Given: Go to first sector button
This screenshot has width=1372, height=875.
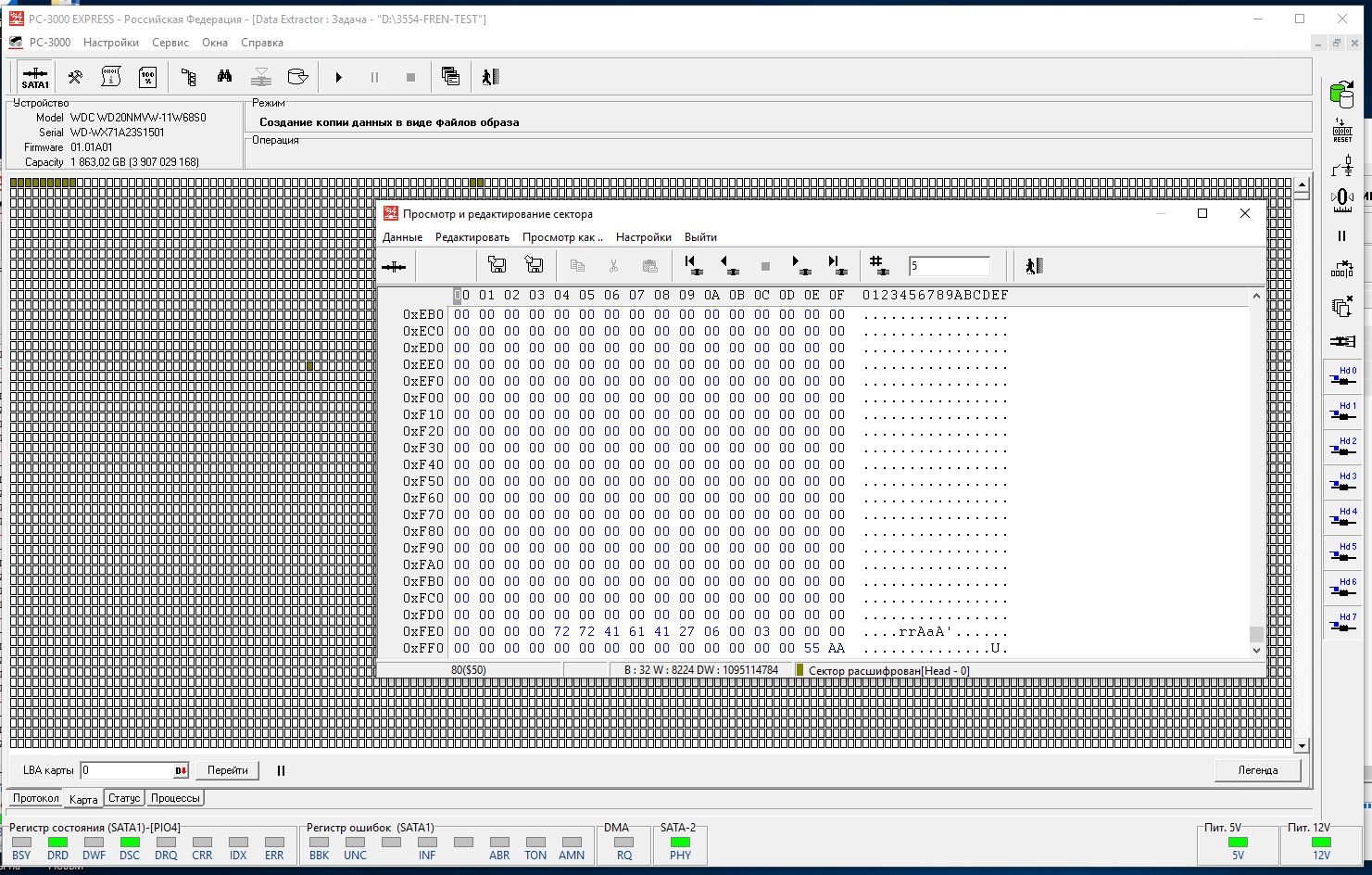Looking at the screenshot, I should click(x=692, y=266).
